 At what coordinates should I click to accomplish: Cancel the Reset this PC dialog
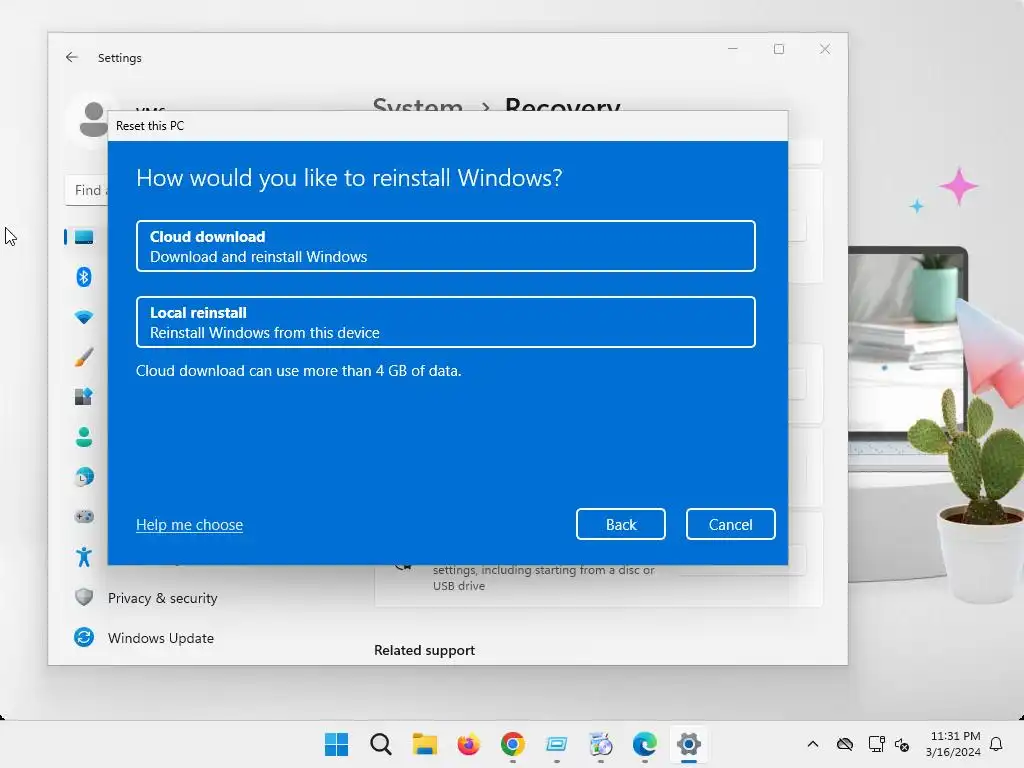(730, 524)
